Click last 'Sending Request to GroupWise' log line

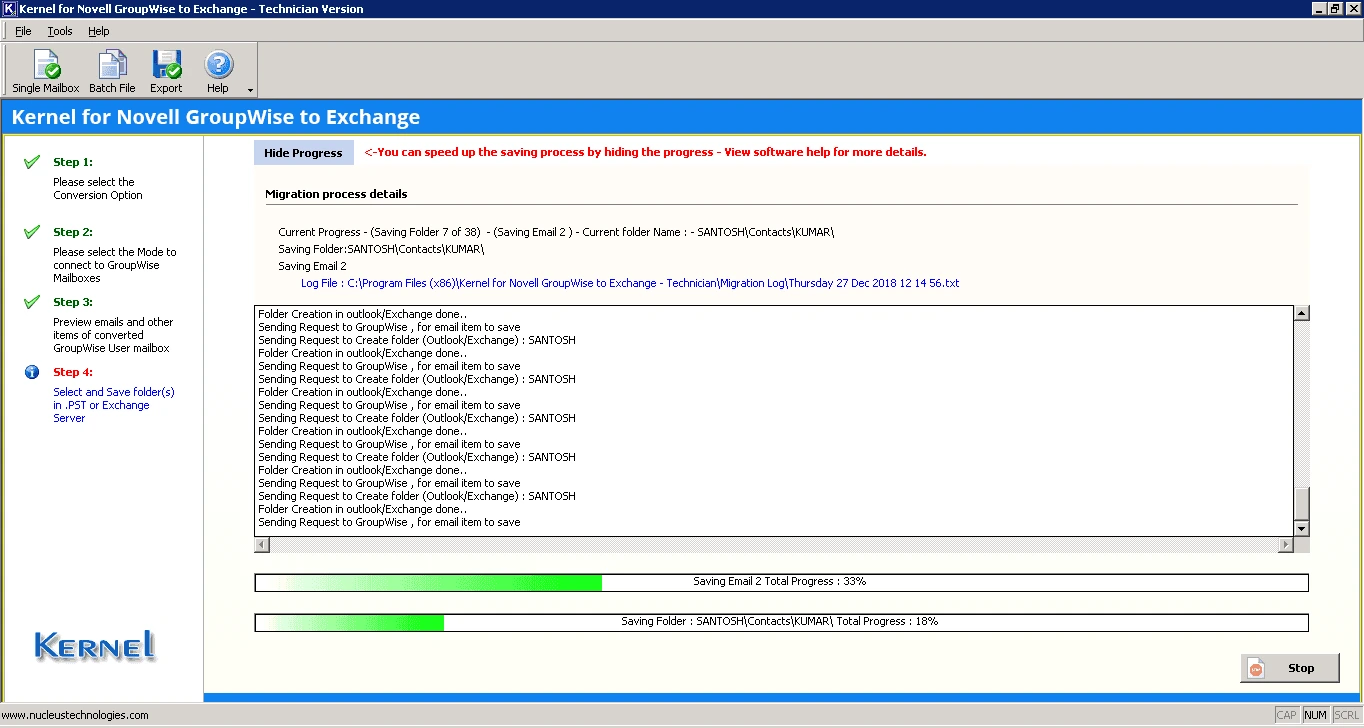pyautogui.click(x=389, y=522)
